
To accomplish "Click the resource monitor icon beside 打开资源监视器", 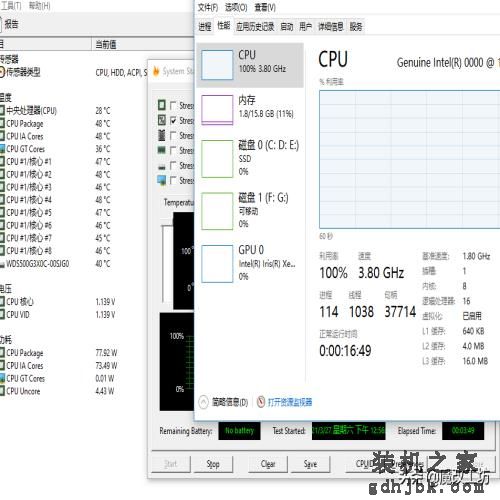I will tap(261, 402).
